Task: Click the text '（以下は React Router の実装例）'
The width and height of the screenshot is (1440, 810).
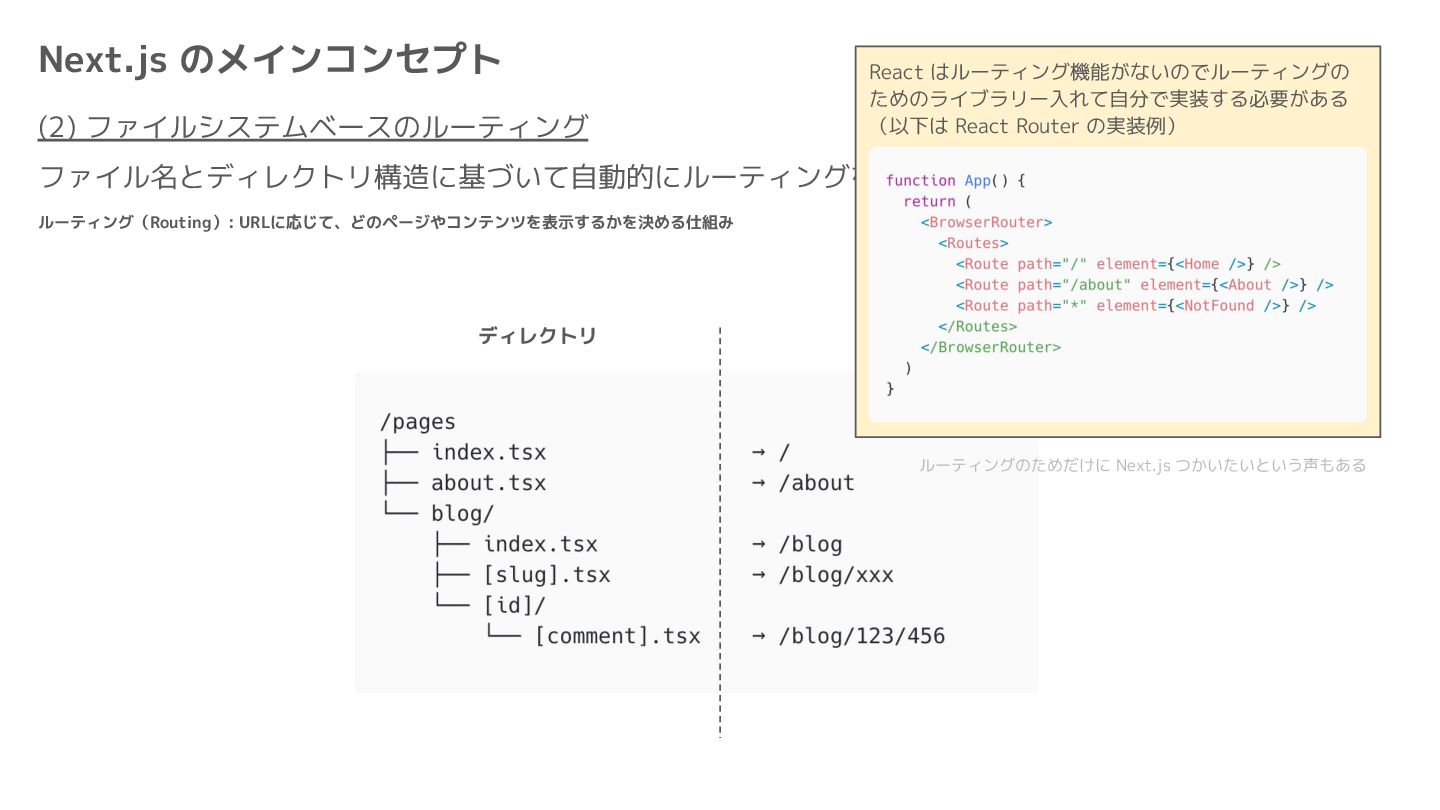Action: click(1030, 126)
